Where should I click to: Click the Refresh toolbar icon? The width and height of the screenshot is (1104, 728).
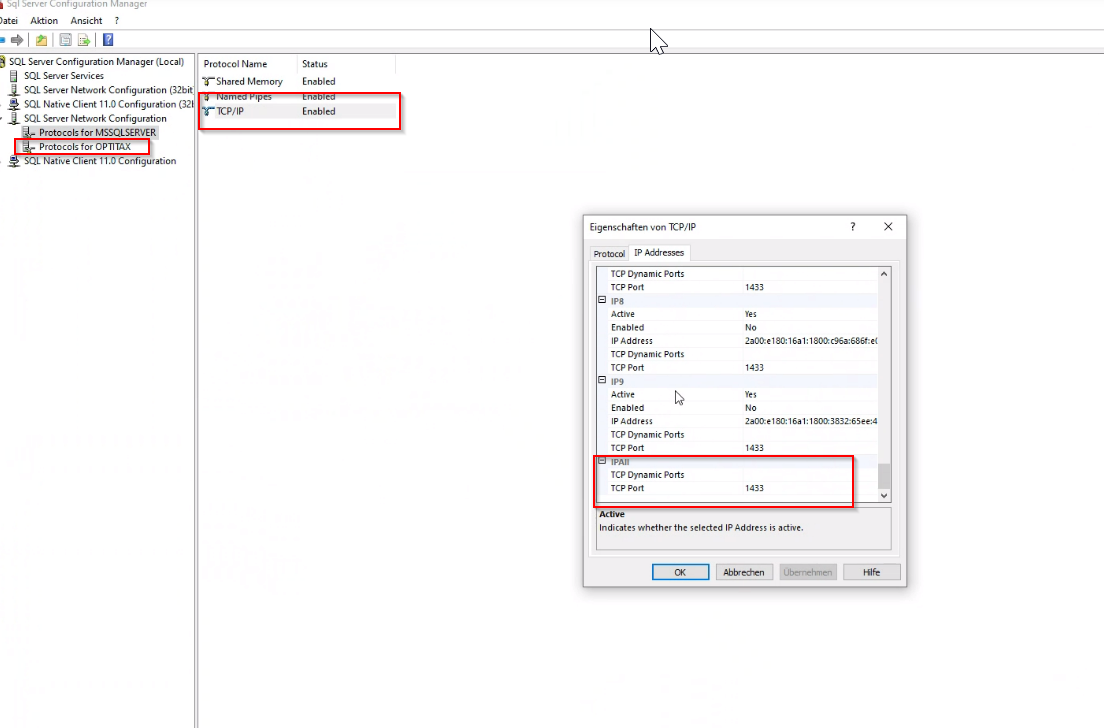tap(65, 40)
